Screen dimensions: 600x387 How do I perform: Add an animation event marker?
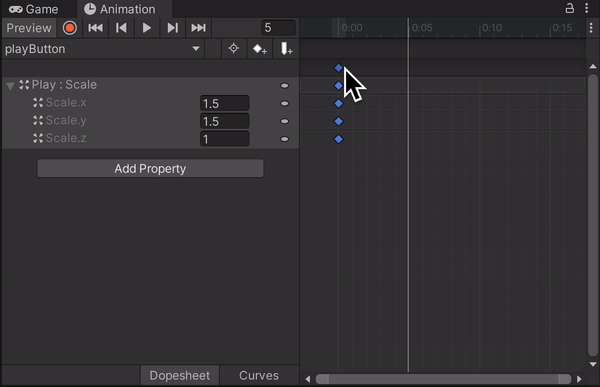[x=286, y=49]
